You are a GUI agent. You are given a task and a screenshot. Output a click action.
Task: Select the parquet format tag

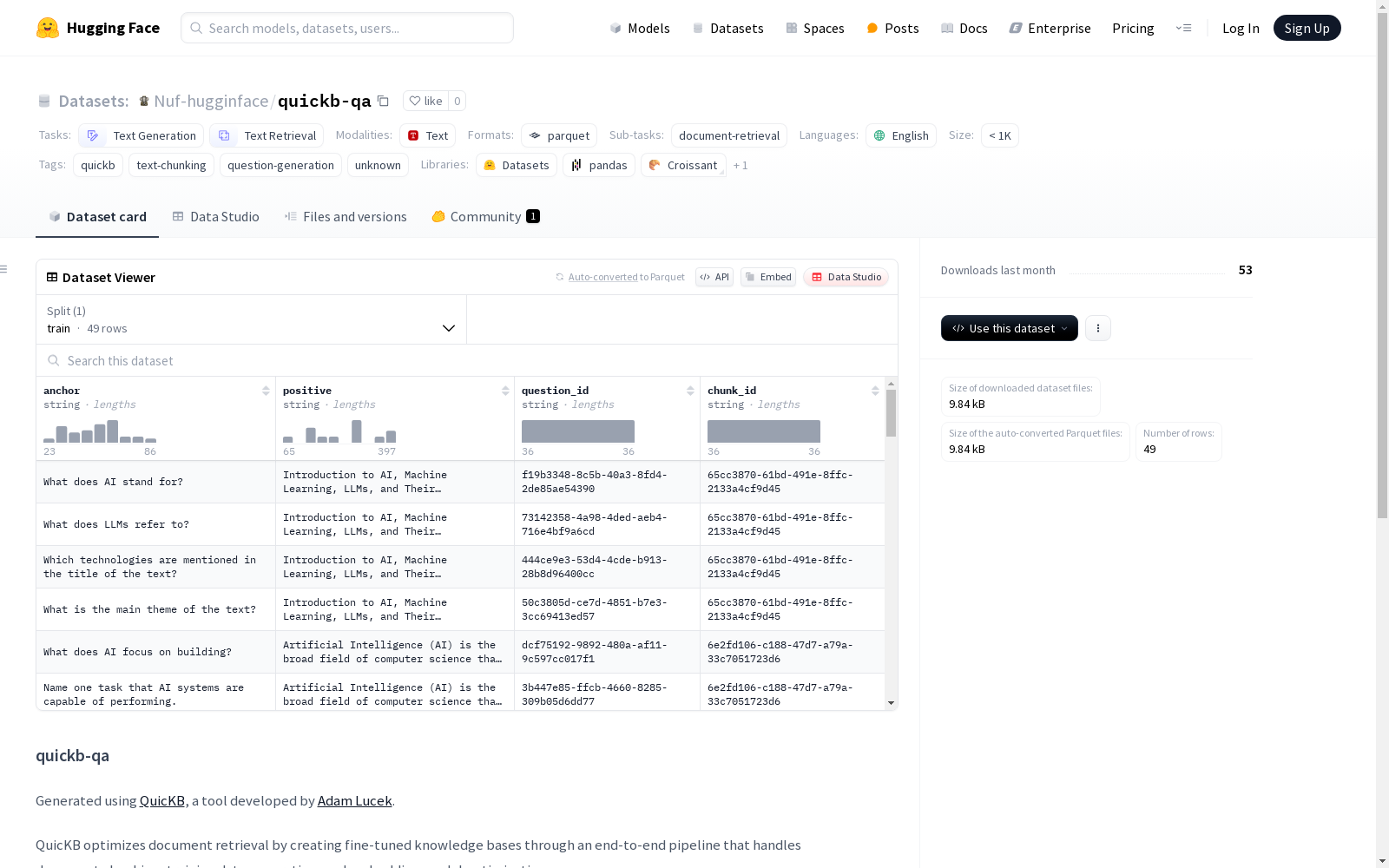point(559,135)
